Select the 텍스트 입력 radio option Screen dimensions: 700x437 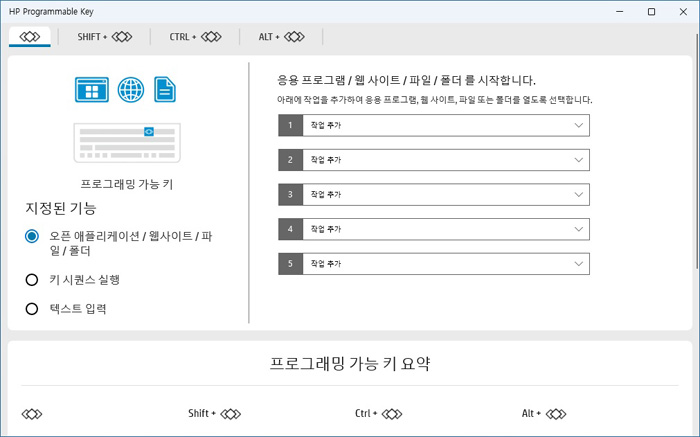(x=32, y=308)
